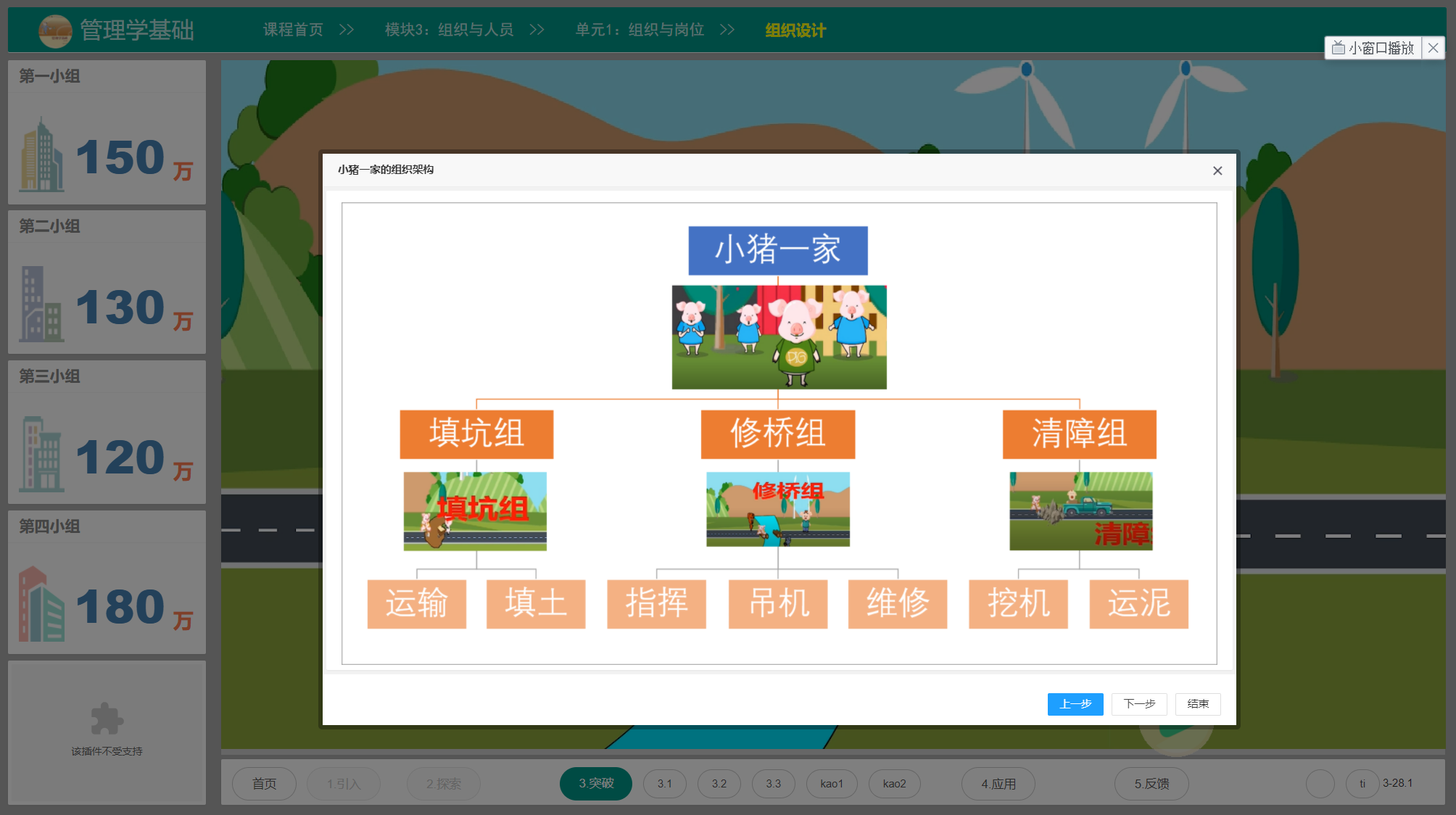1456x815 pixels.
Task: Click the small window playback TV icon
Action: pyautogui.click(x=1338, y=48)
